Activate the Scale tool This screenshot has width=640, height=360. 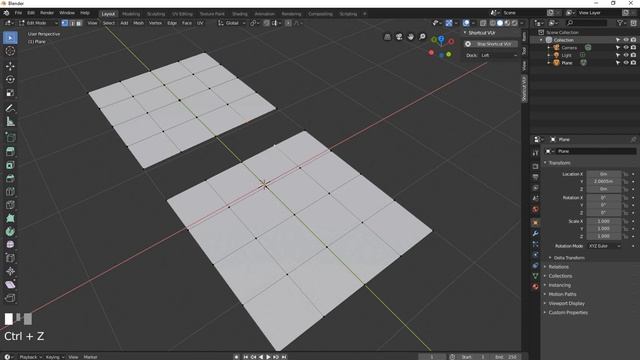tap(10, 93)
